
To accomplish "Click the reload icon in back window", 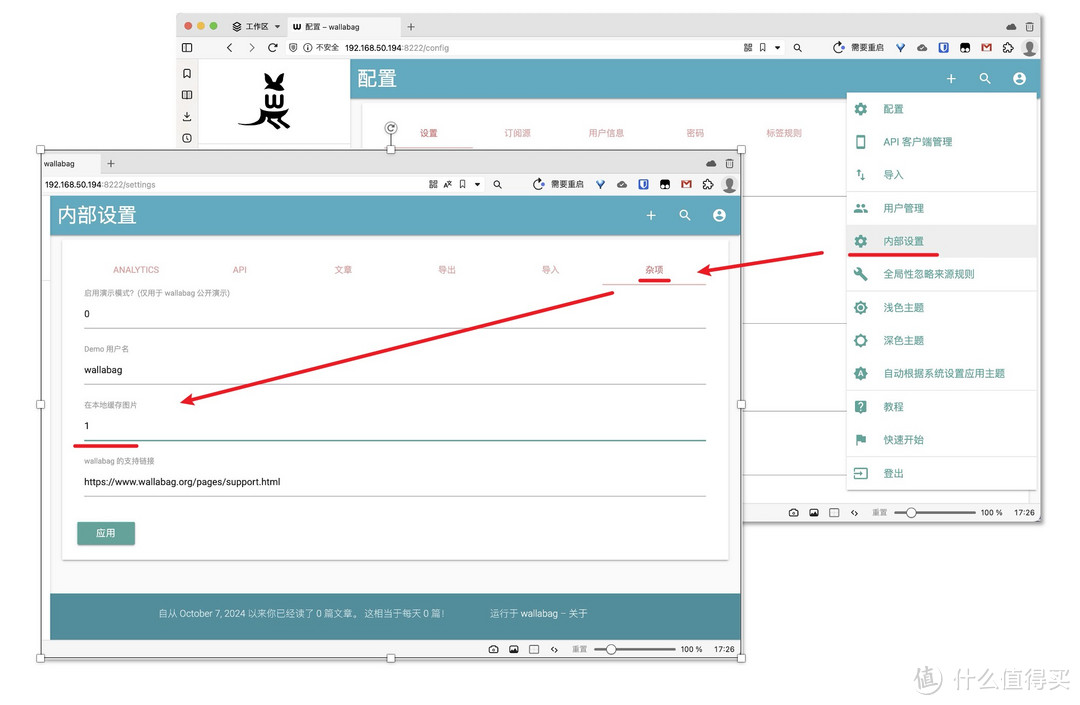I will pos(272,47).
